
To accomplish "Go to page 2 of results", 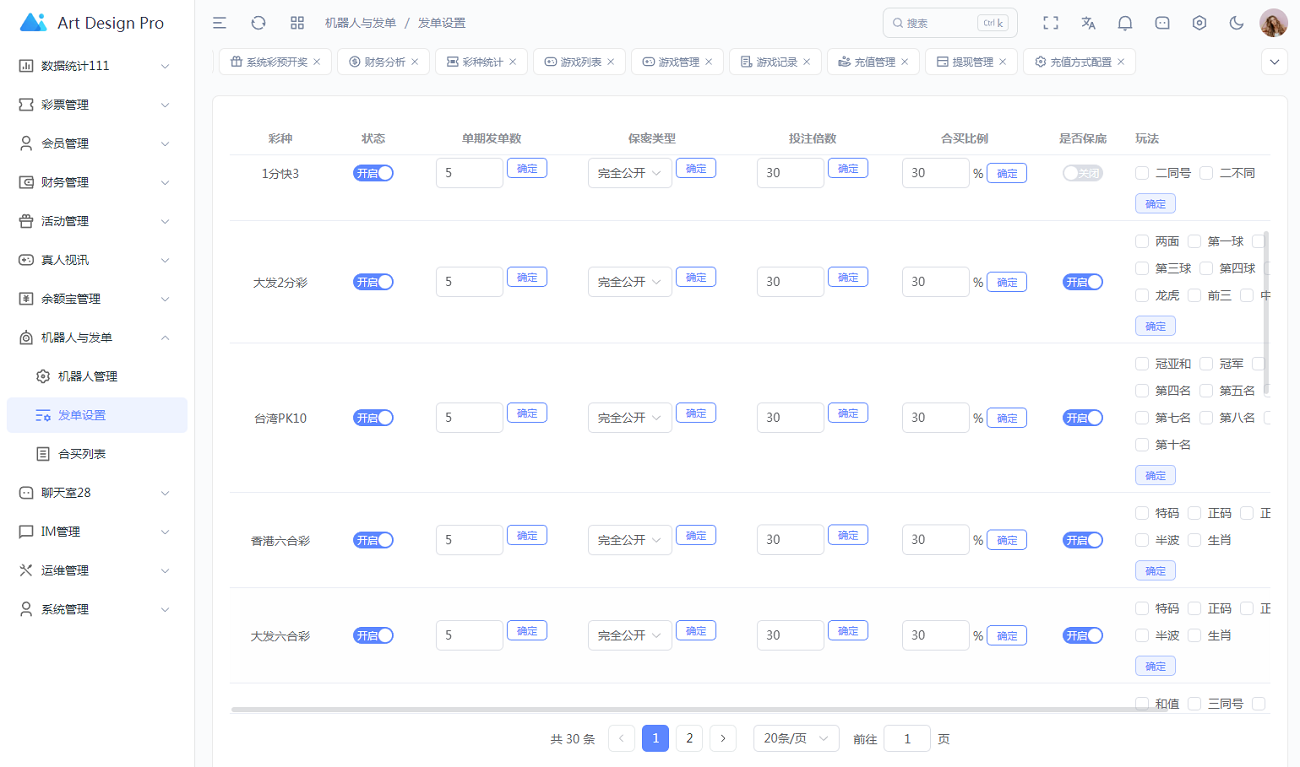I will coord(689,739).
